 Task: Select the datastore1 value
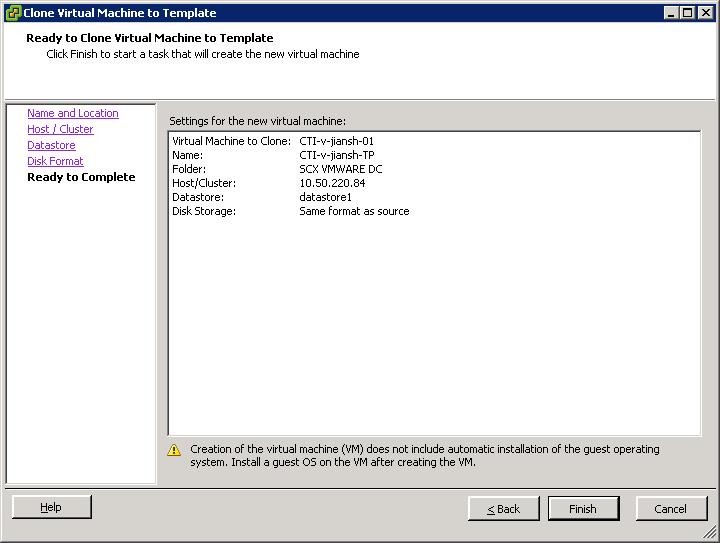tap(325, 197)
